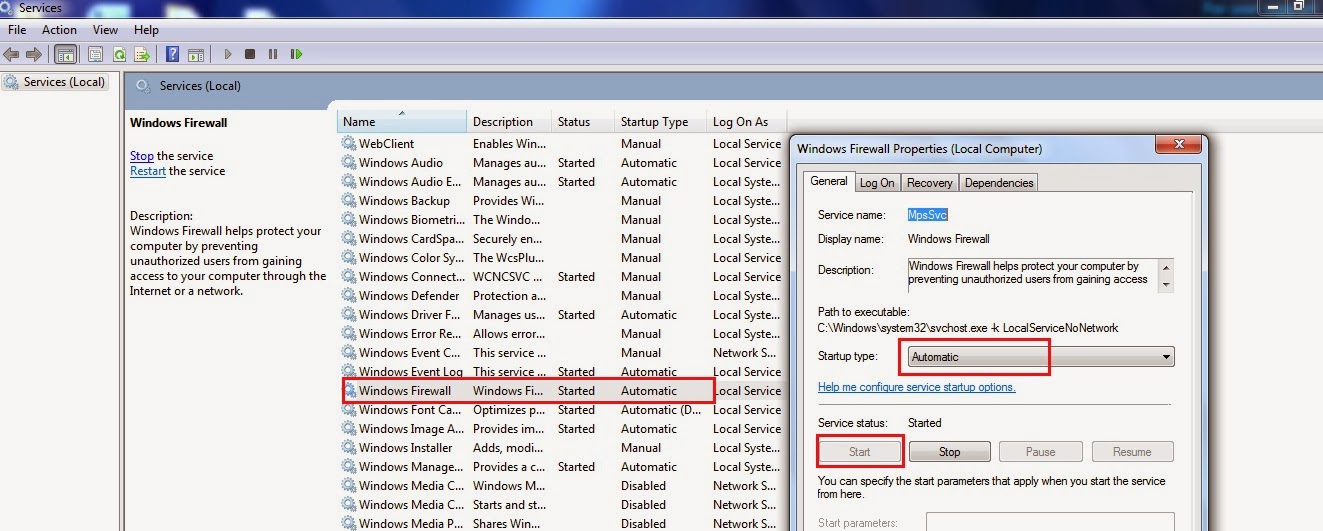Select Services (Local) in the console tree

point(55,82)
